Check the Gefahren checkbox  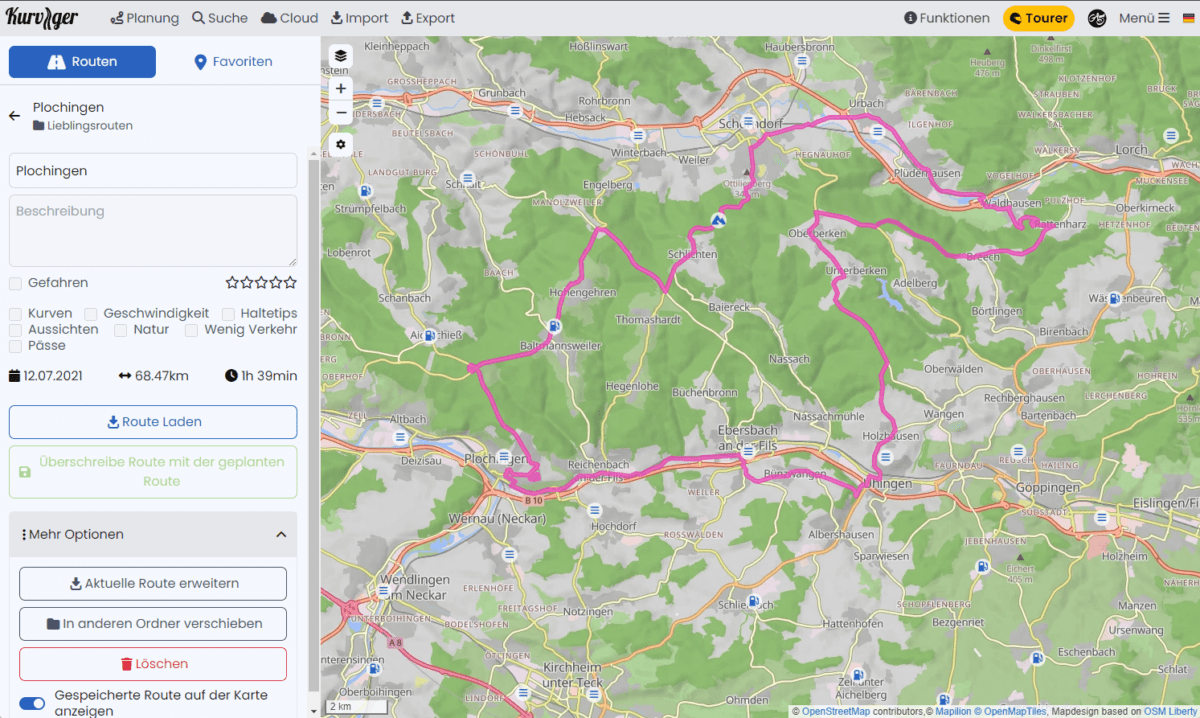click(x=15, y=283)
